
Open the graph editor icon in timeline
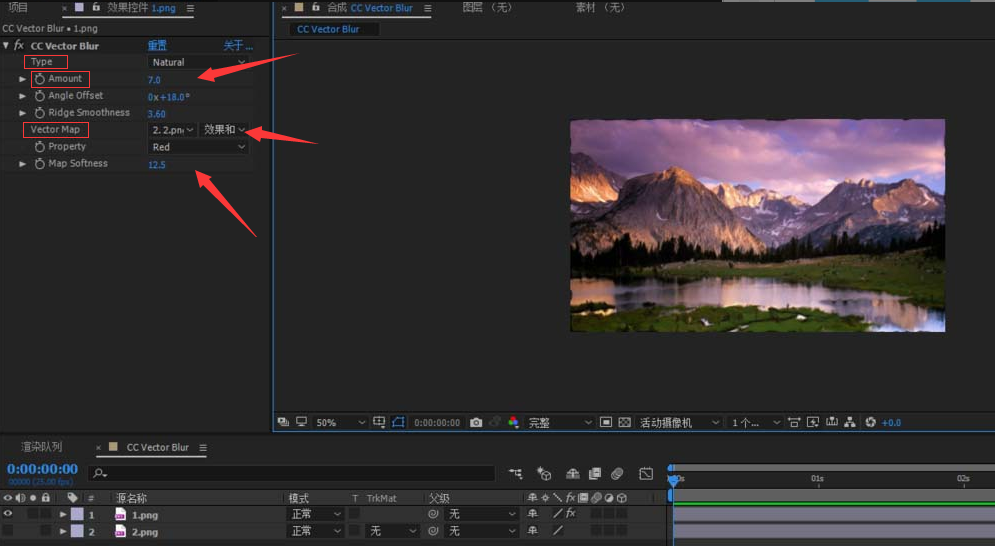point(646,474)
